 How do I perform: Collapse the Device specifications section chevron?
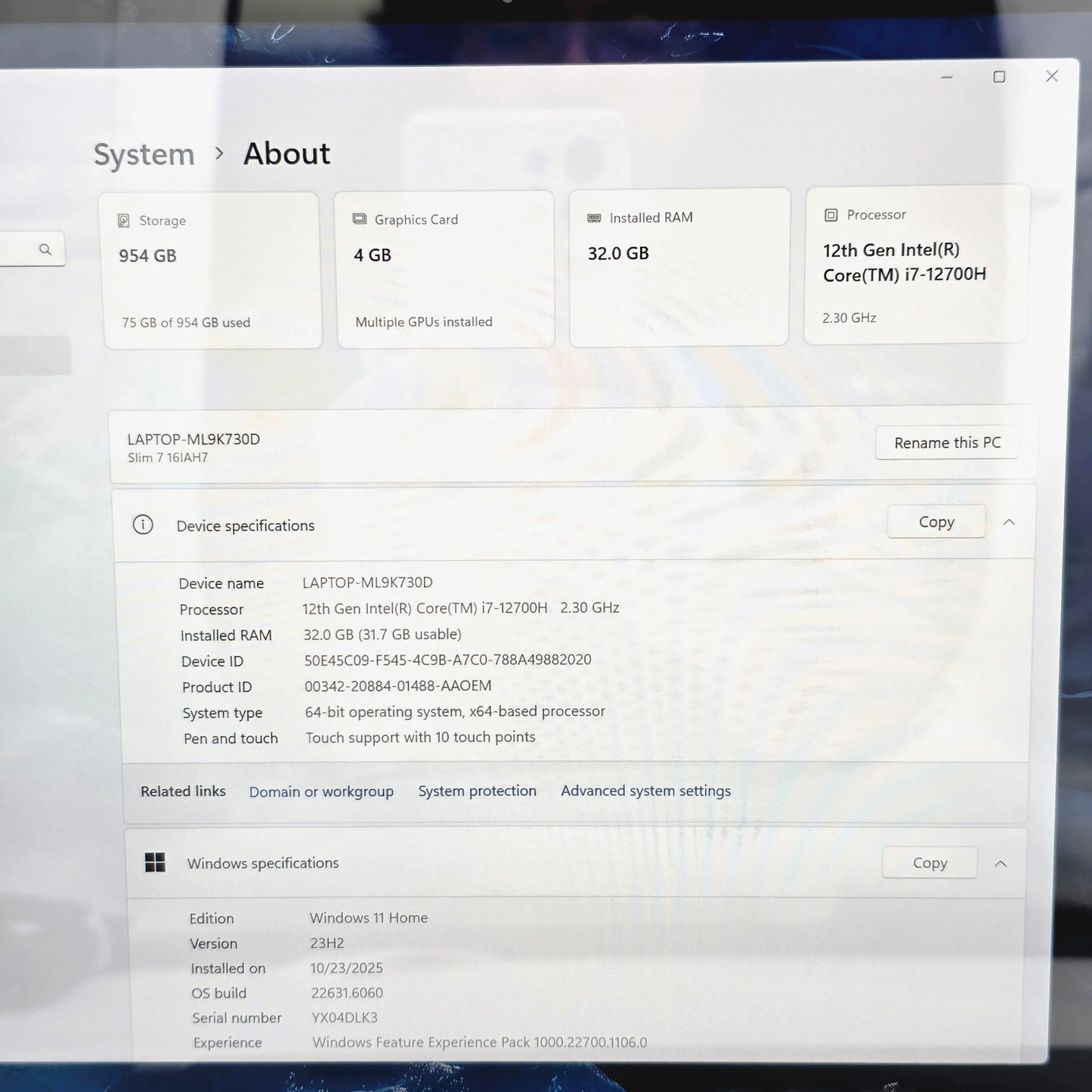1009,522
